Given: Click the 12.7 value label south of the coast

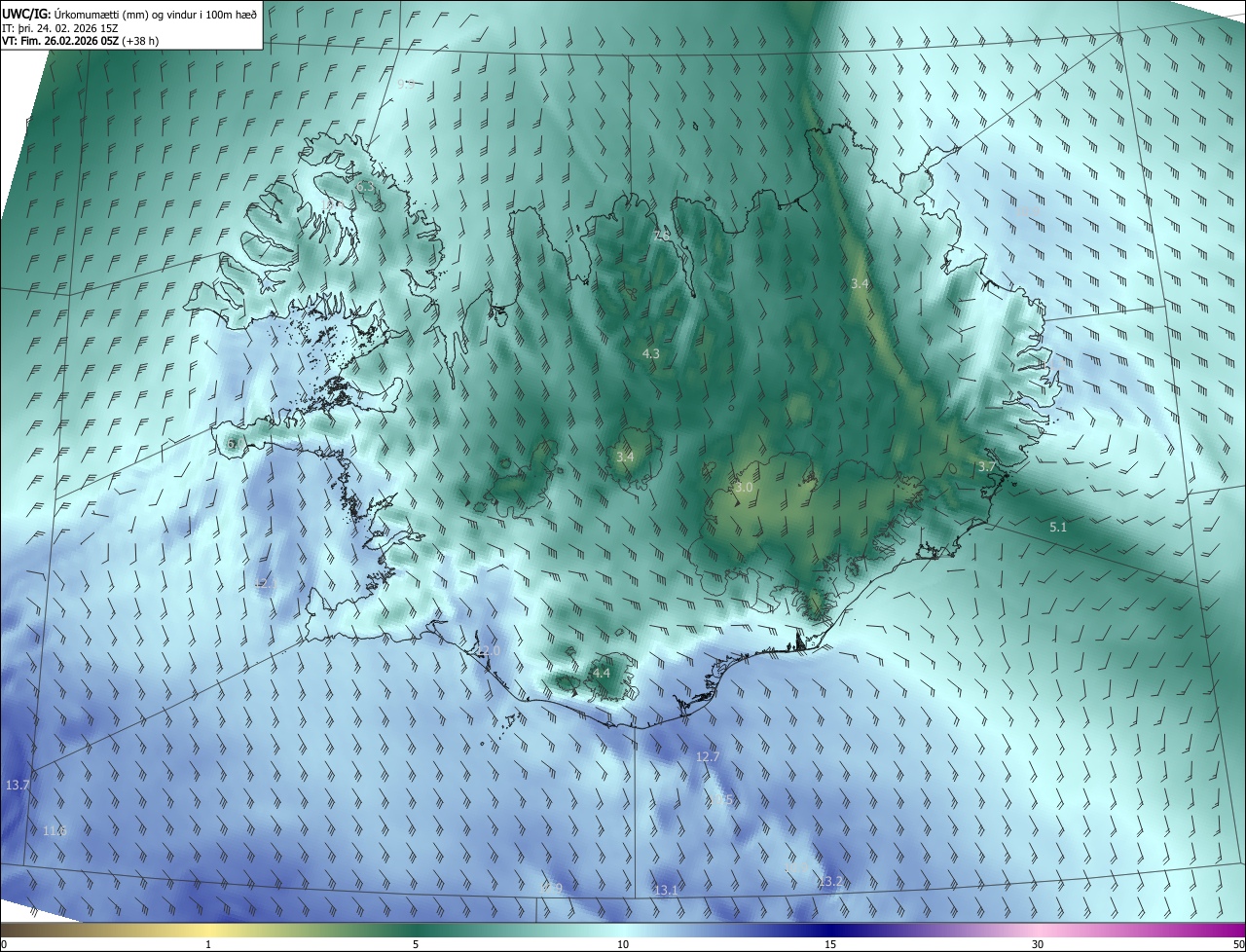Looking at the screenshot, I should pyautogui.click(x=708, y=757).
